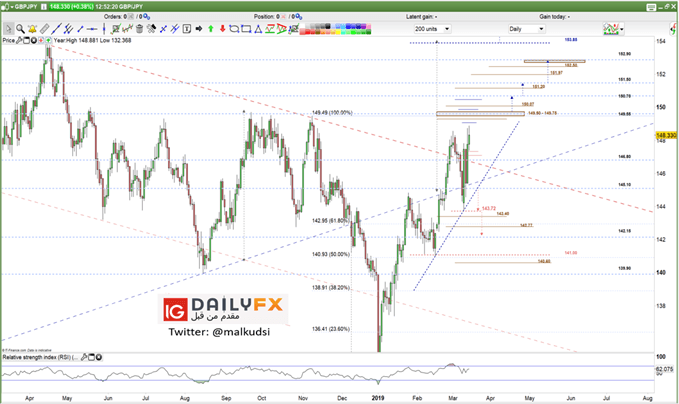The height and width of the screenshot is (404, 679).
Task: Open RSI indicator wrench settings
Action: click(84, 357)
